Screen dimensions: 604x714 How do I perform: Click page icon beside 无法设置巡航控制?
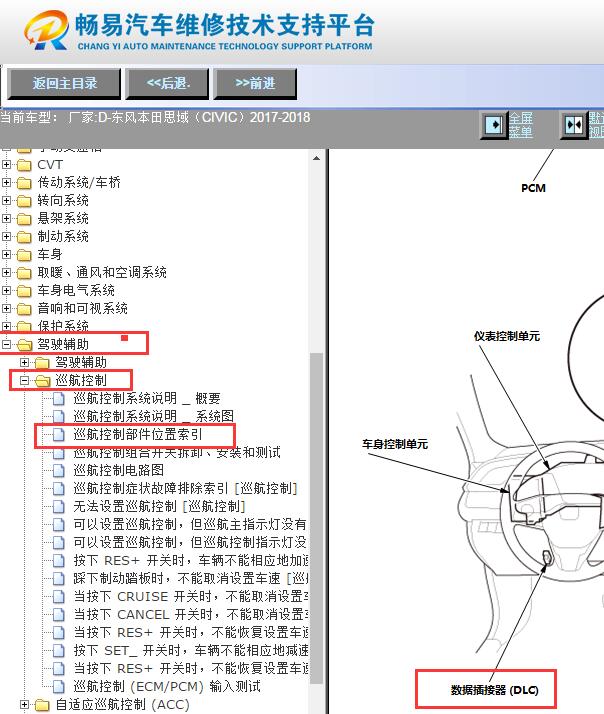pos(59,506)
